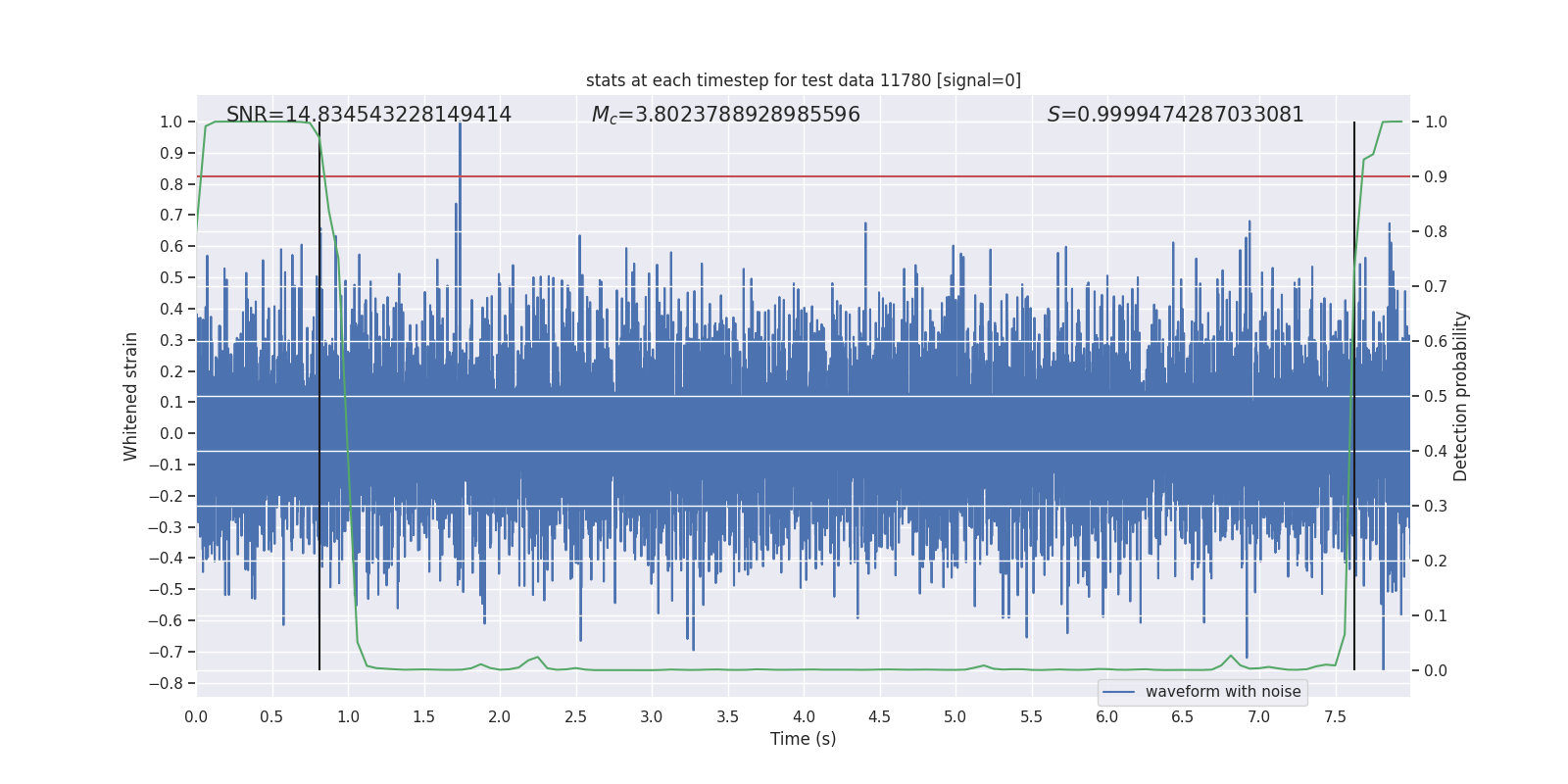This screenshot has width=1568, height=784.
Task: Click the 'Whitened strain' y-axis label
Action: point(131,396)
